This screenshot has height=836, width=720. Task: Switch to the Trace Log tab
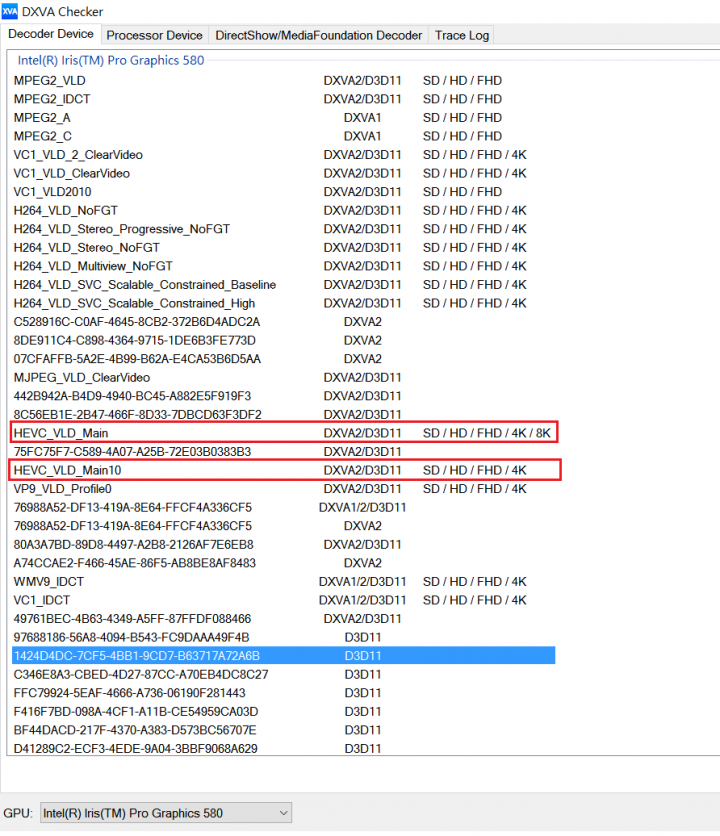pyautogui.click(x=461, y=36)
